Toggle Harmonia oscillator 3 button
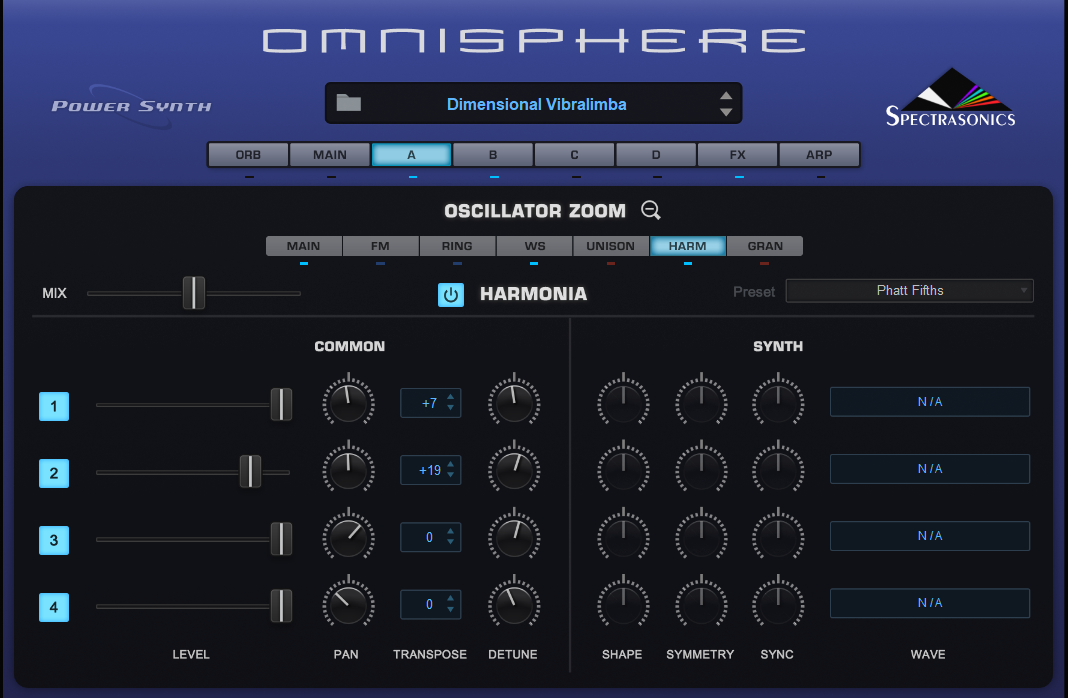1068x698 pixels. click(x=54, y=541)
